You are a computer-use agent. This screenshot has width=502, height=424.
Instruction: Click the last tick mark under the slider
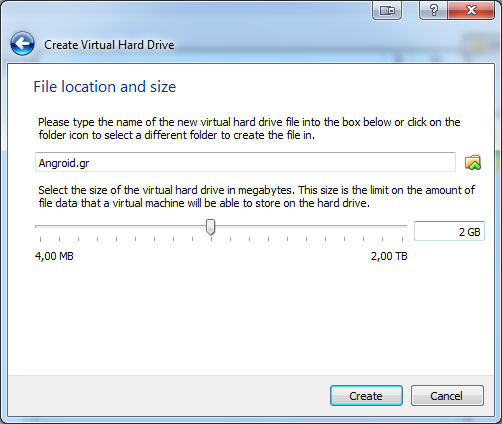[402, 239]
